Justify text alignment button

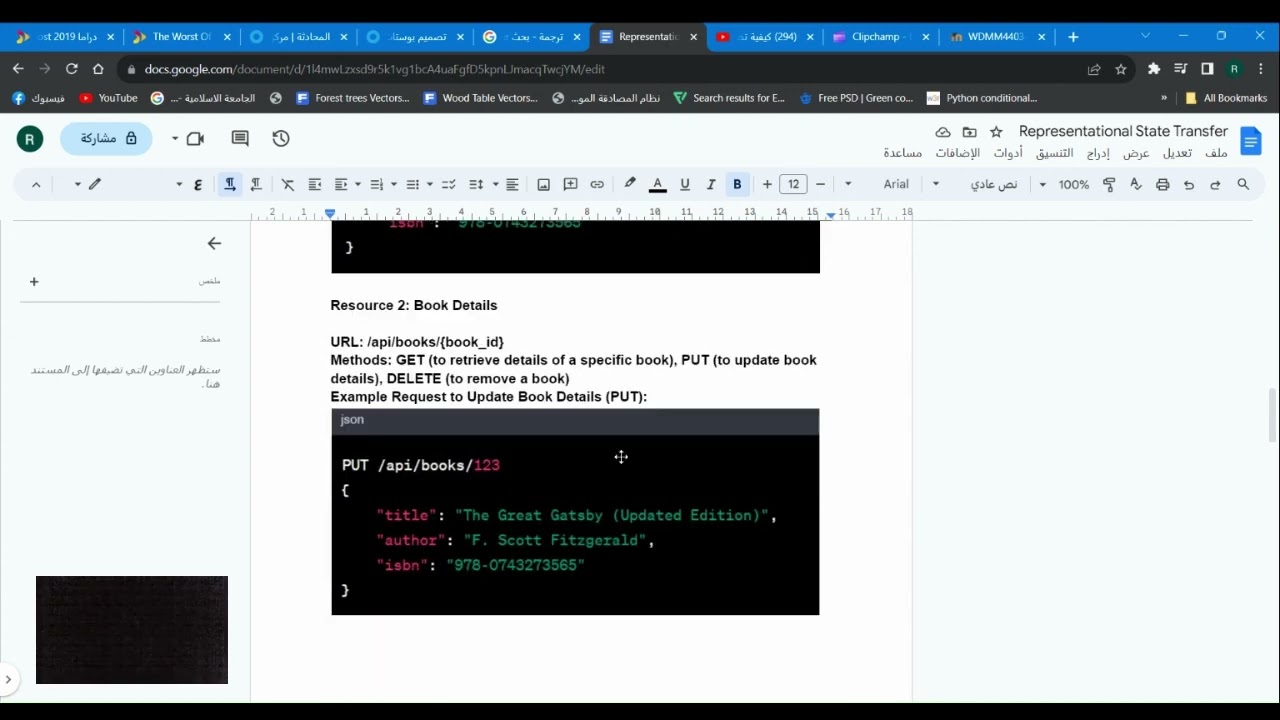(512, 184)
